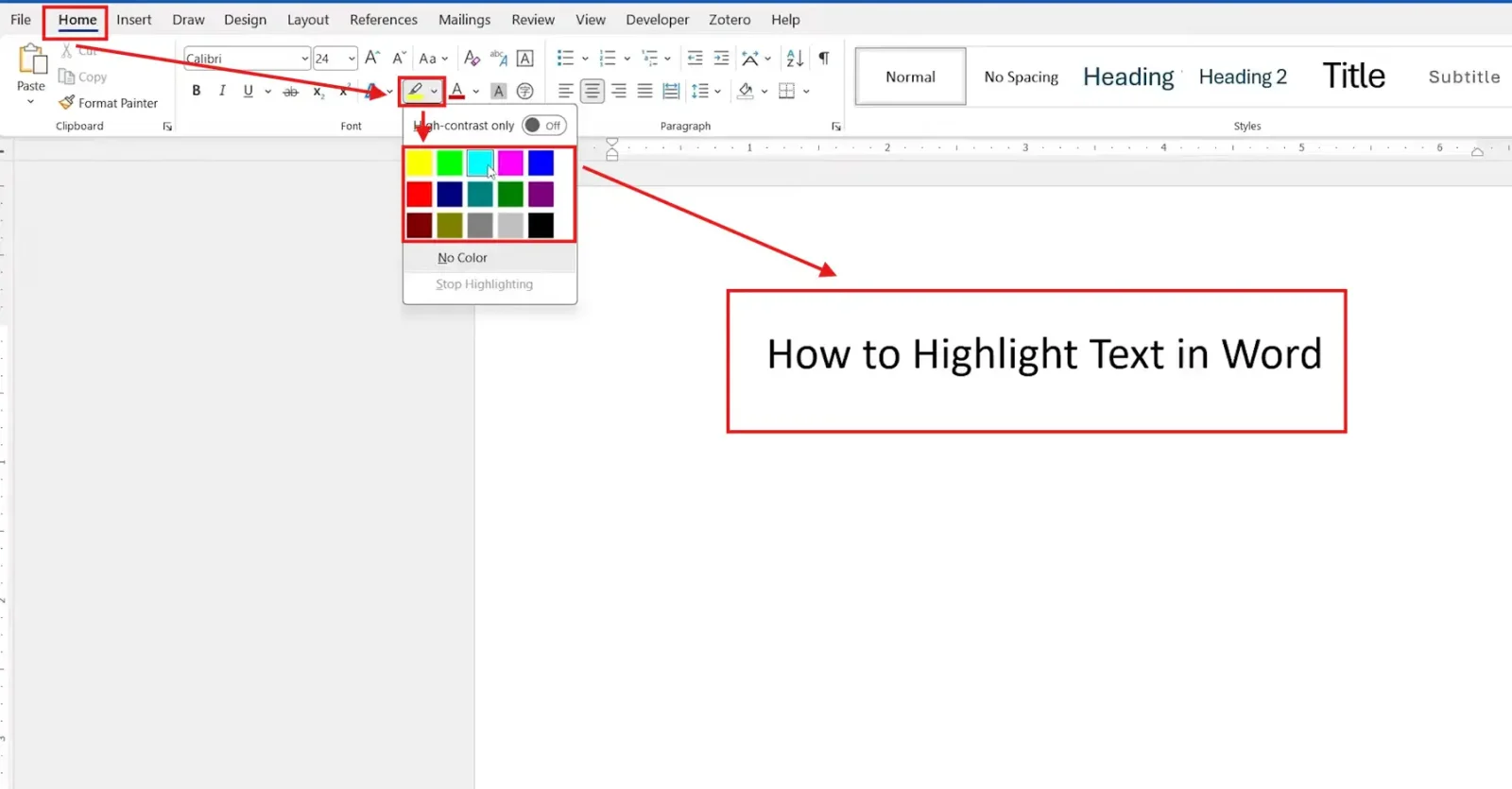Apply the Font Color A icon
The image size is (1512, 789).
pyautogui.click(x=457, y=91)
